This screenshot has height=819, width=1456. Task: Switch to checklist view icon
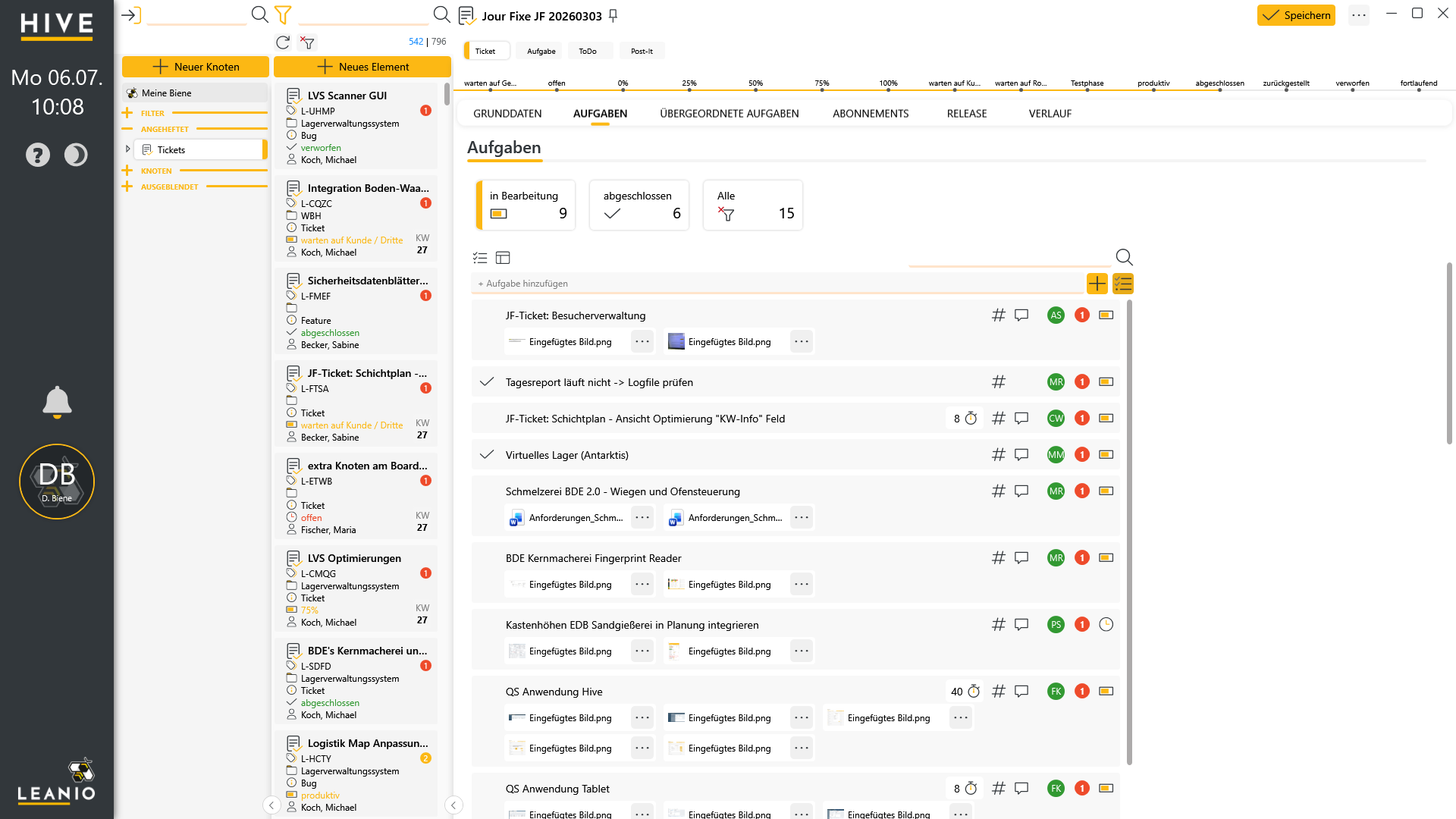[x=480, y=258]
